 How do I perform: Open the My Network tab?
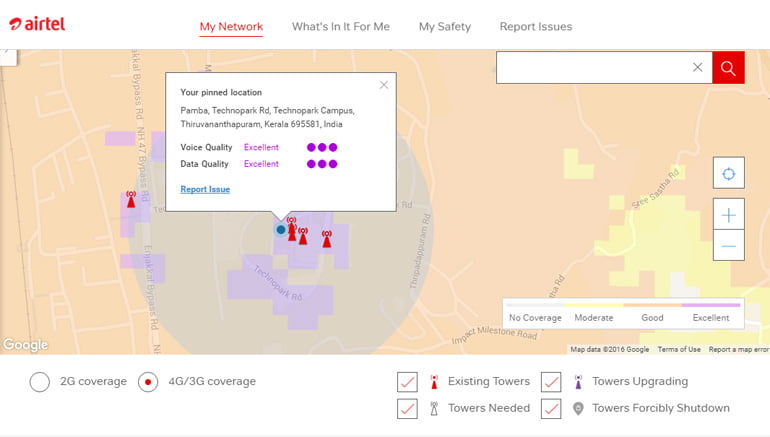[x=231, y=27]
